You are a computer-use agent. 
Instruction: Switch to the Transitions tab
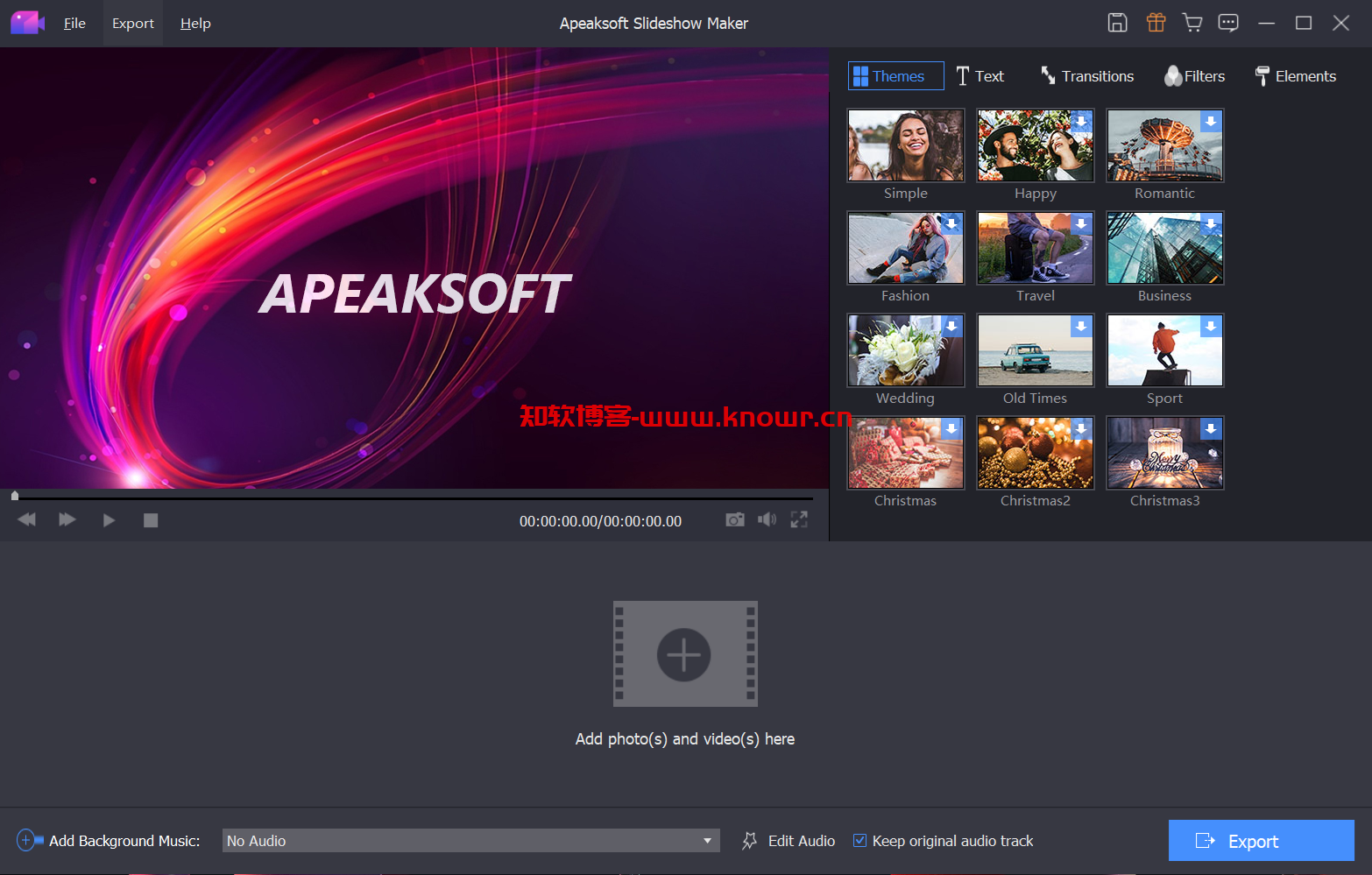pos(1087,76)
